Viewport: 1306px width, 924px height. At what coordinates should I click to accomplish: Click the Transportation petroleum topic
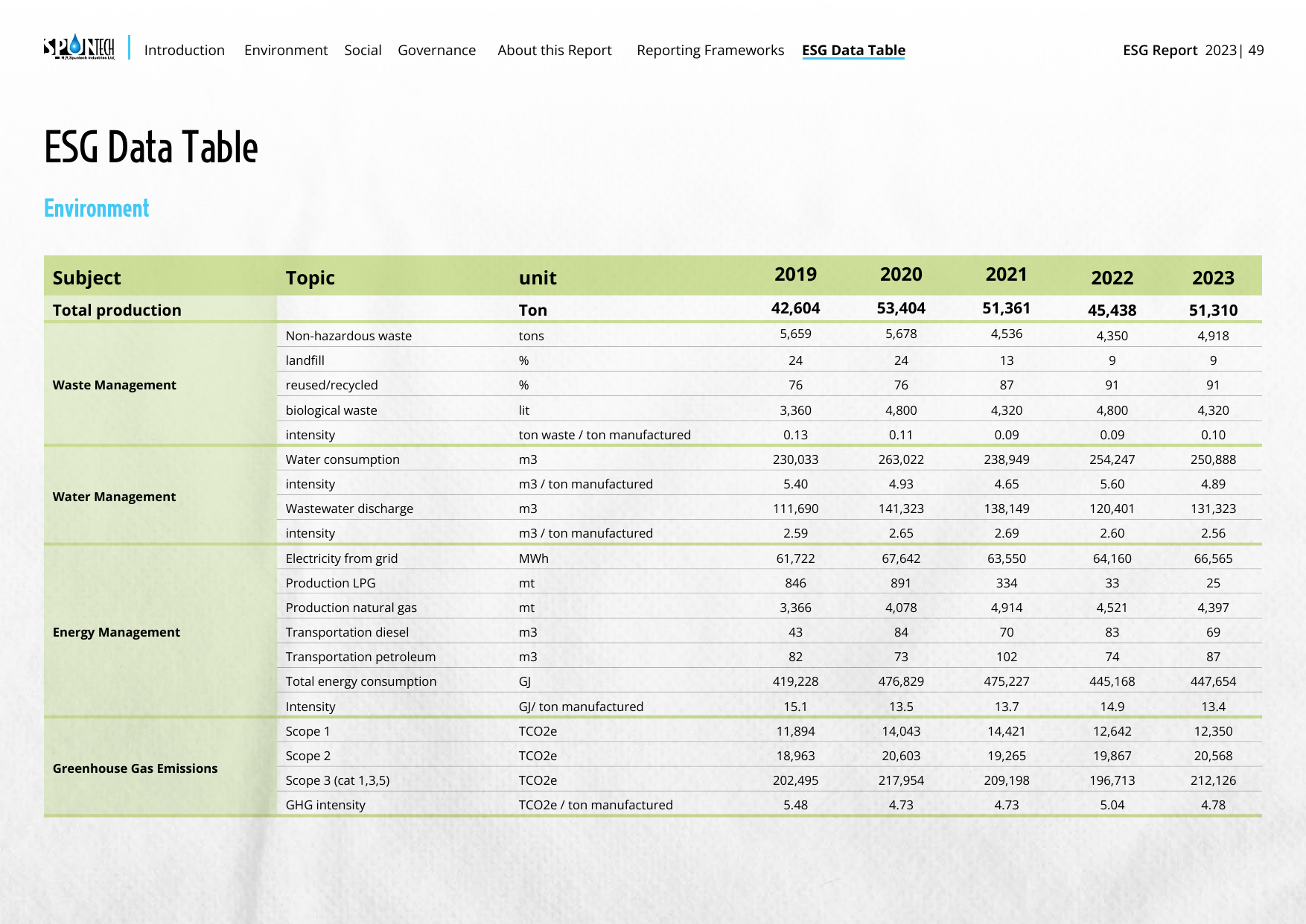coord(360,657)
